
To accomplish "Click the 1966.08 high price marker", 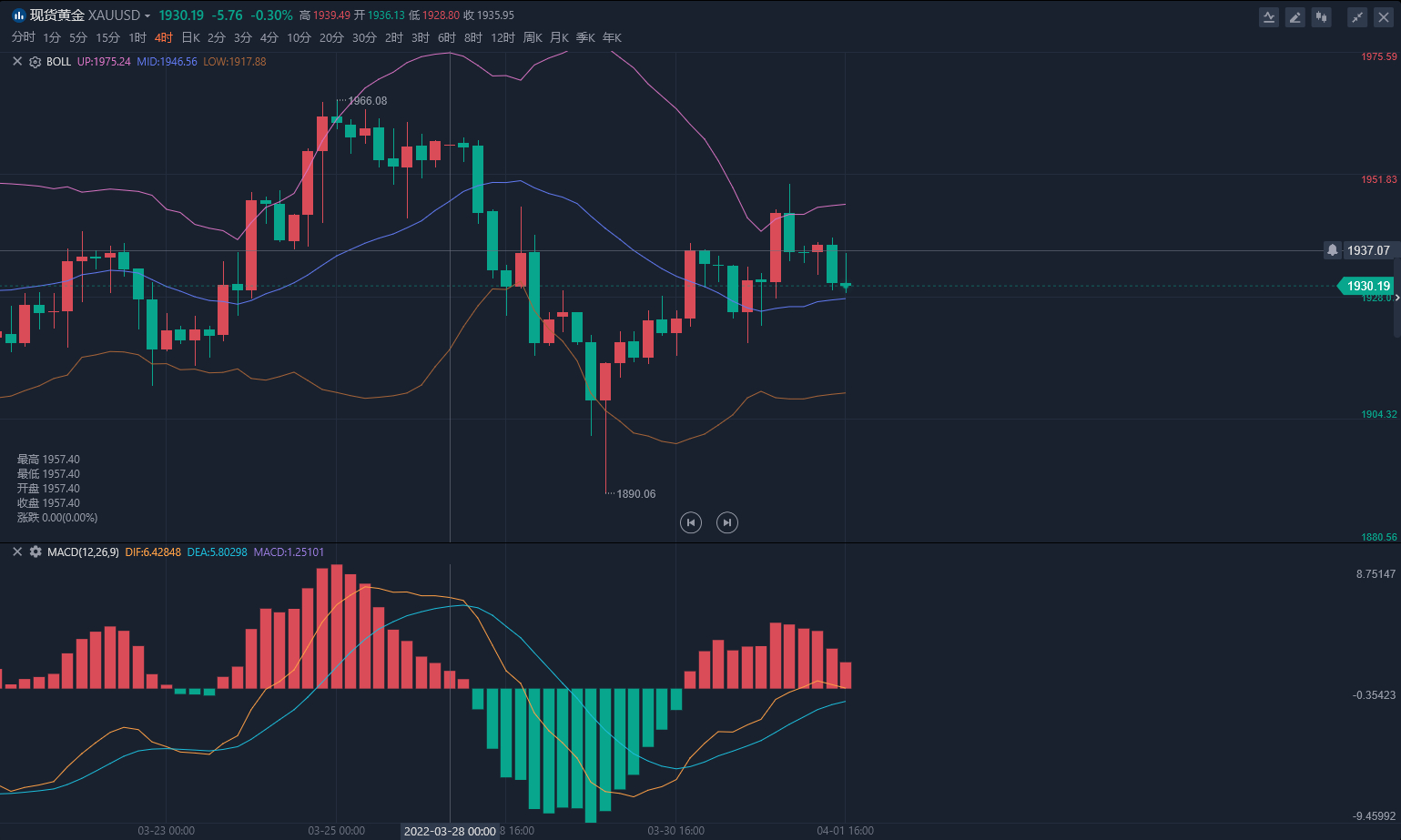I will coord(368,101).
